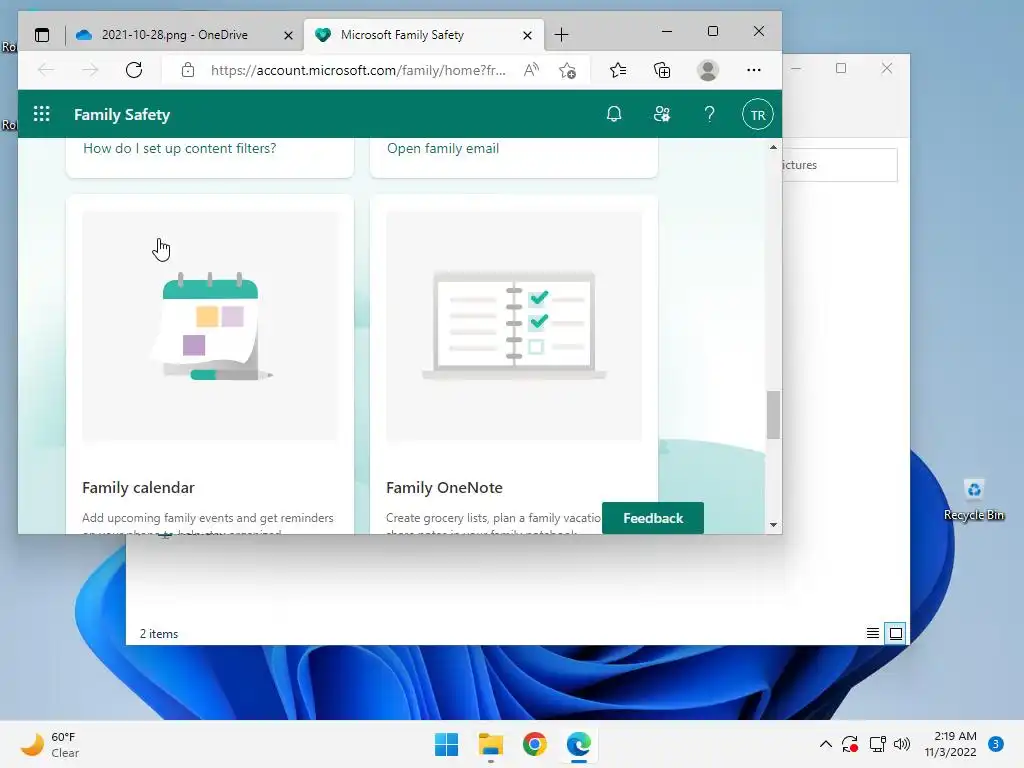The height and width of the screenshot is (768, 1024).
Task: Open Help question mark icon
Action: 709,114
